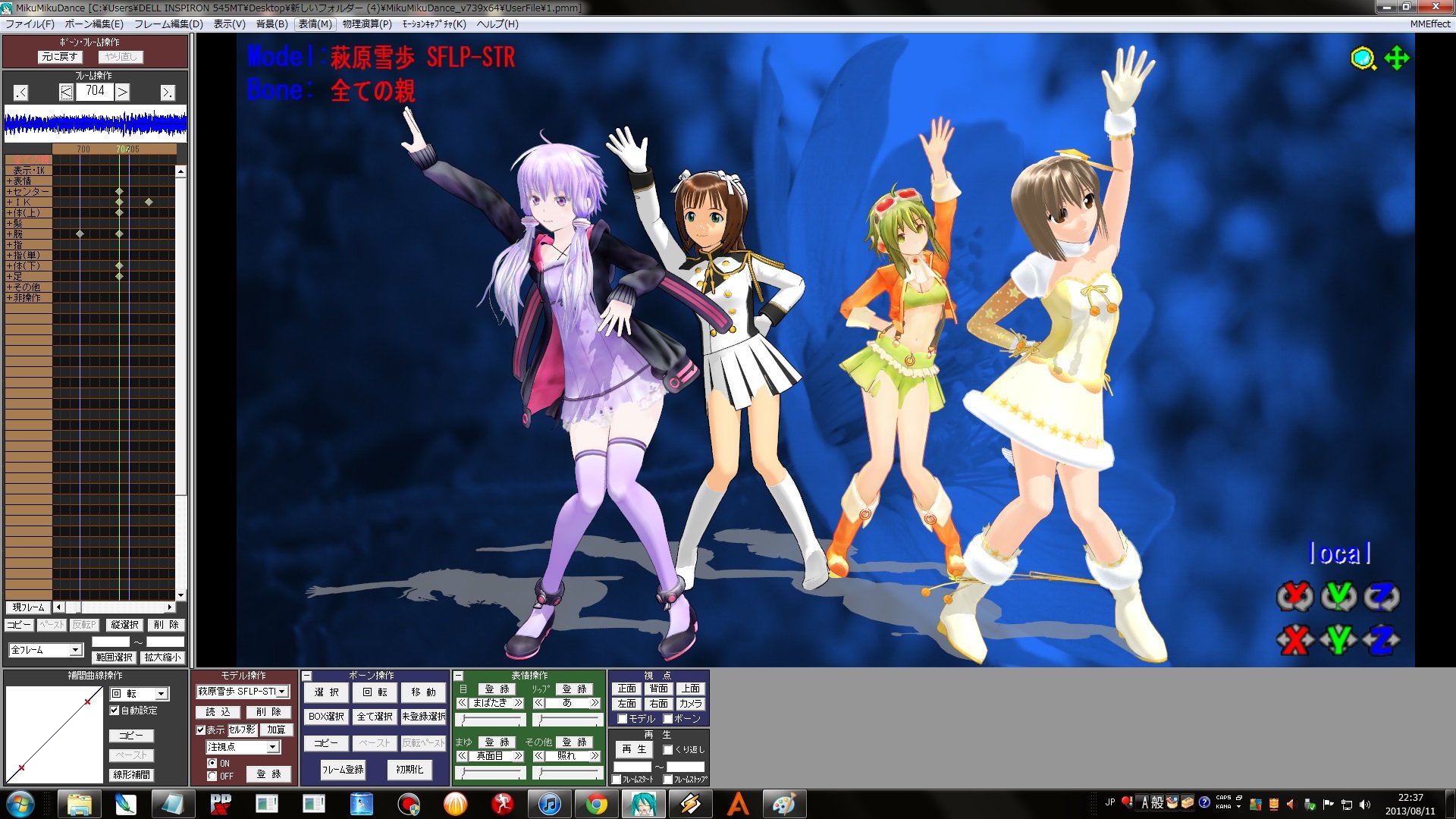The height and width of the screenshot is (819, 1456).
Task: Click the grey Y rotation axis icon
Action: click(x=1338, y=597)
